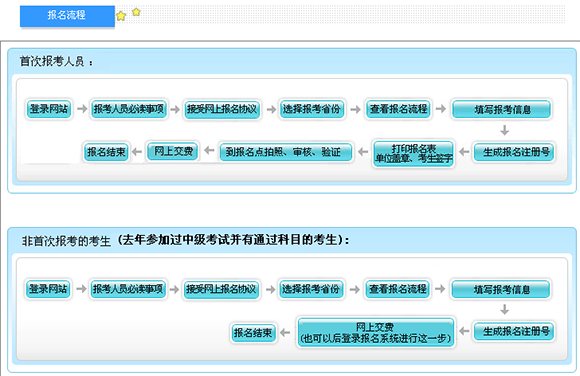Click 打印报名表 单位盖章、考生签字 step

click(x=414, y=153)
